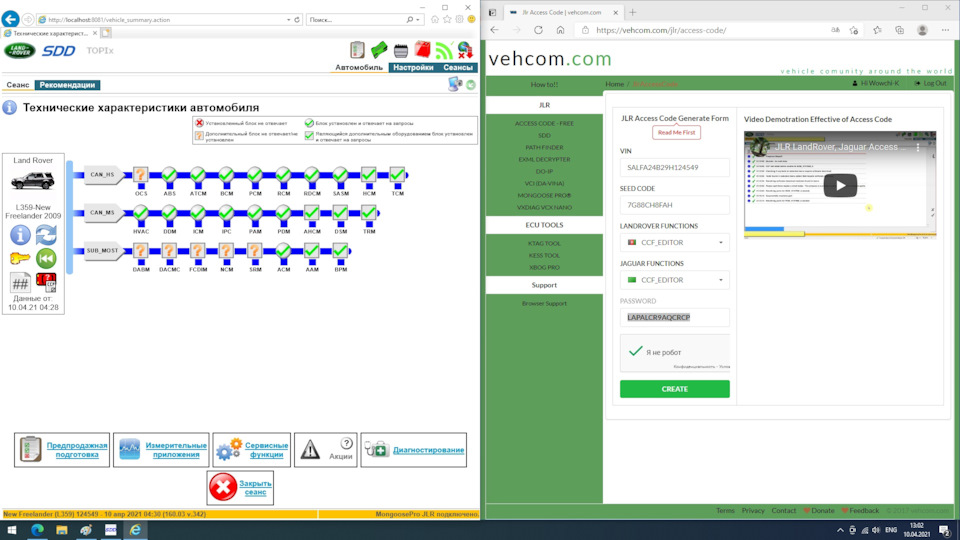Click the green rewind icon
The image size is (960, 540).
point(46,258)
